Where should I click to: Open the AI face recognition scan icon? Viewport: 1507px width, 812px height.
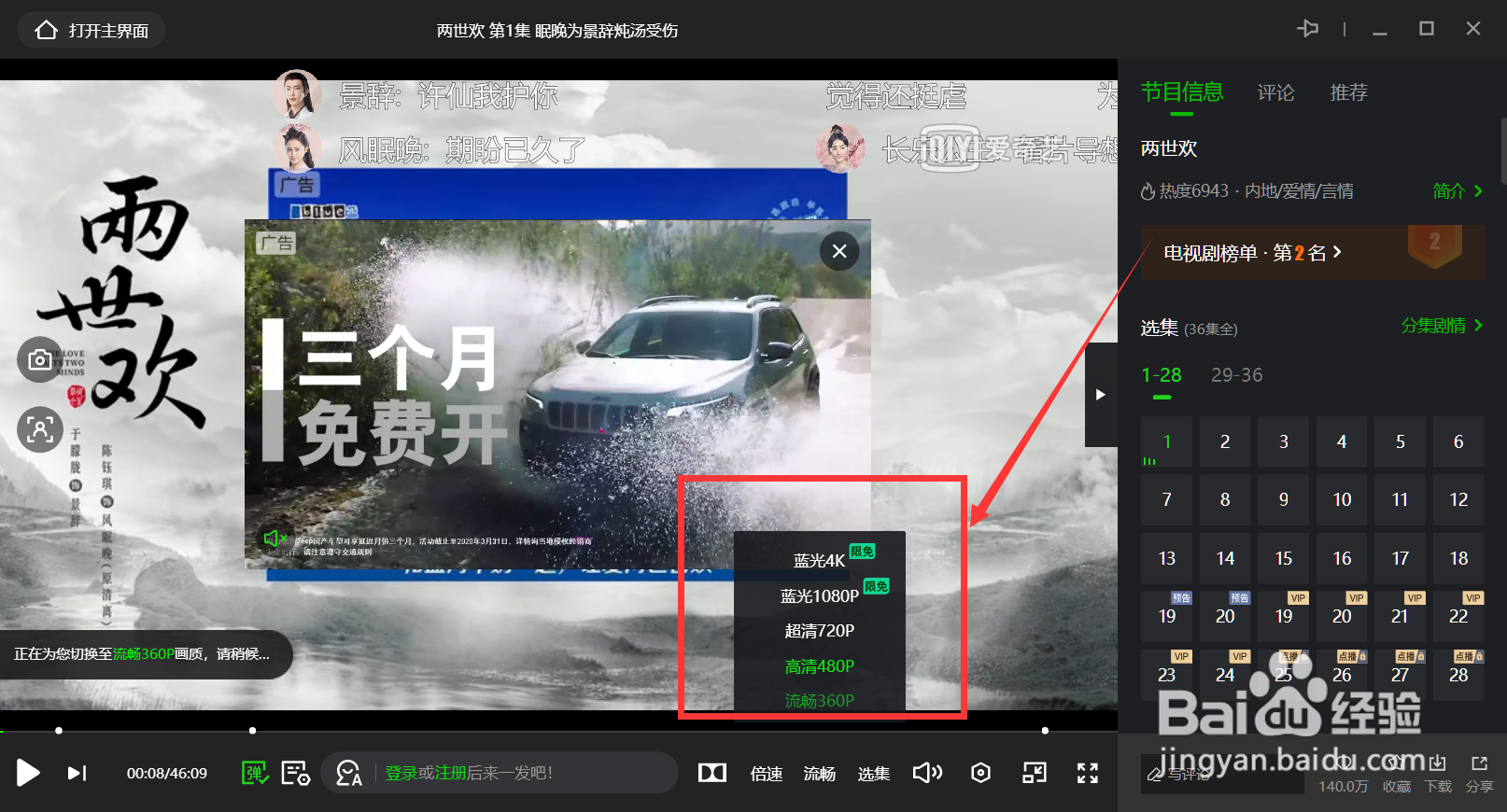40,429
